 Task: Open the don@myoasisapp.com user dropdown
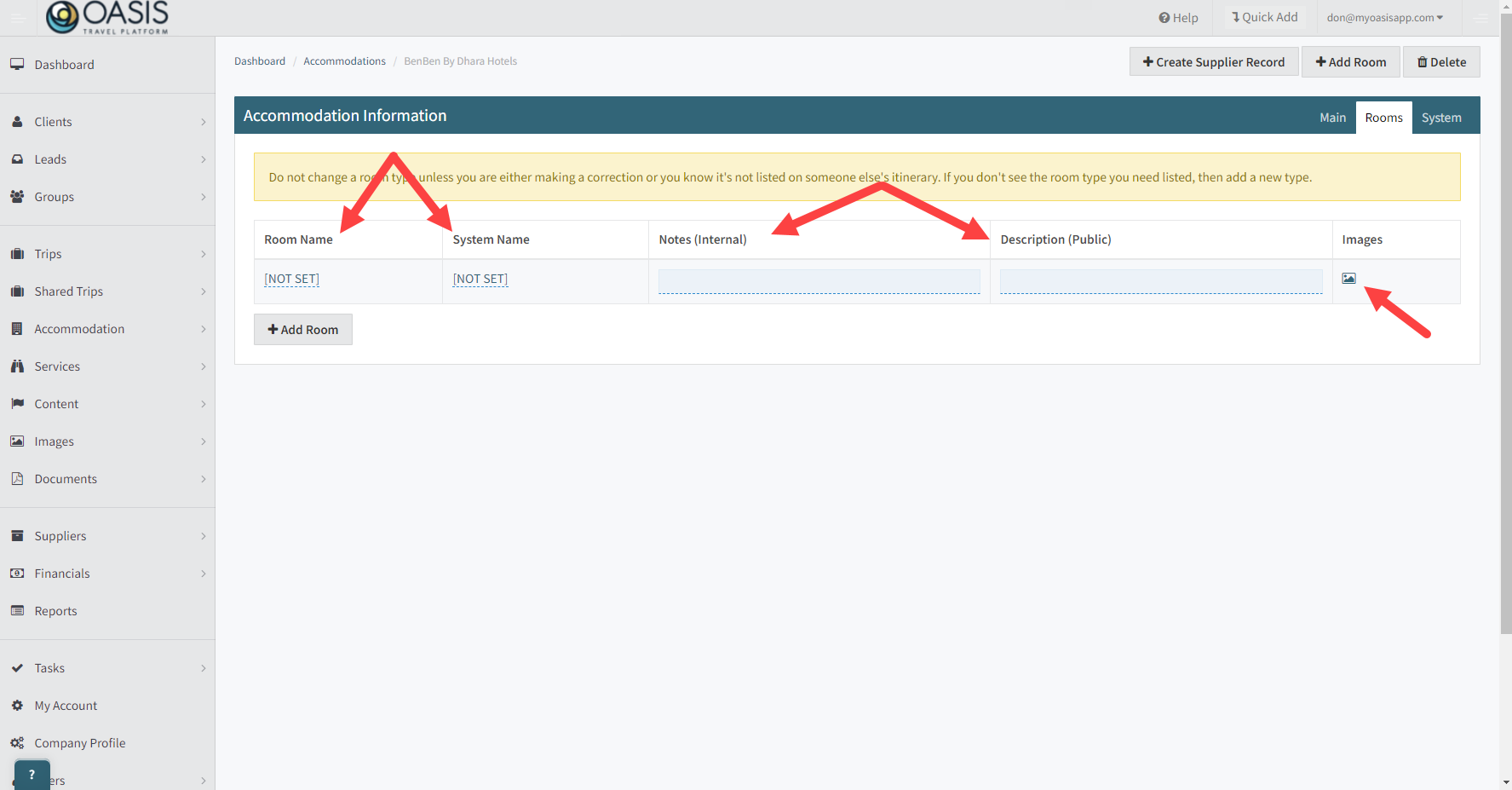[x=1384, y=18]
